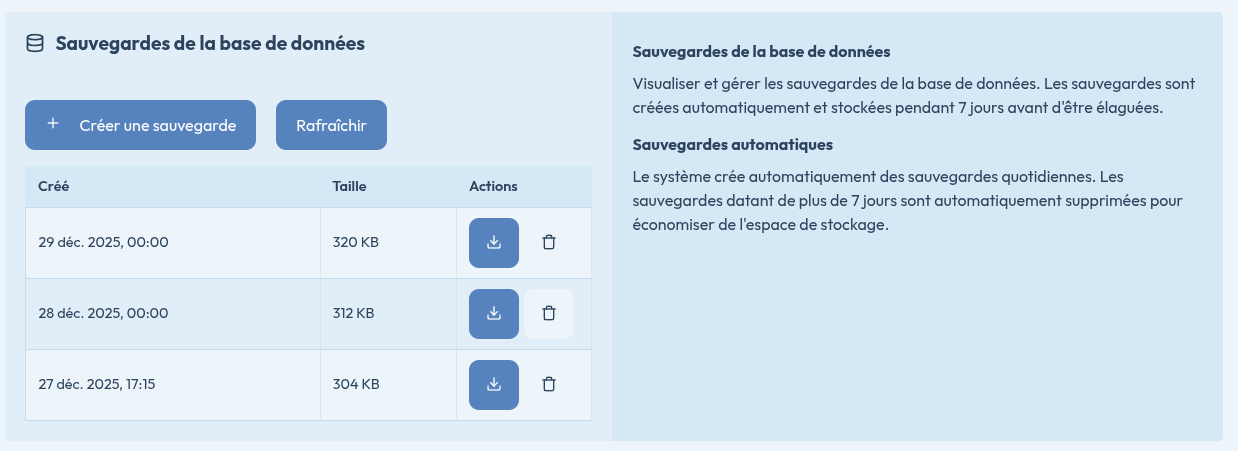Viewport: 1238px width, 451px height.
Task: Click the 320 KB size cell
Action: (356, 243)
